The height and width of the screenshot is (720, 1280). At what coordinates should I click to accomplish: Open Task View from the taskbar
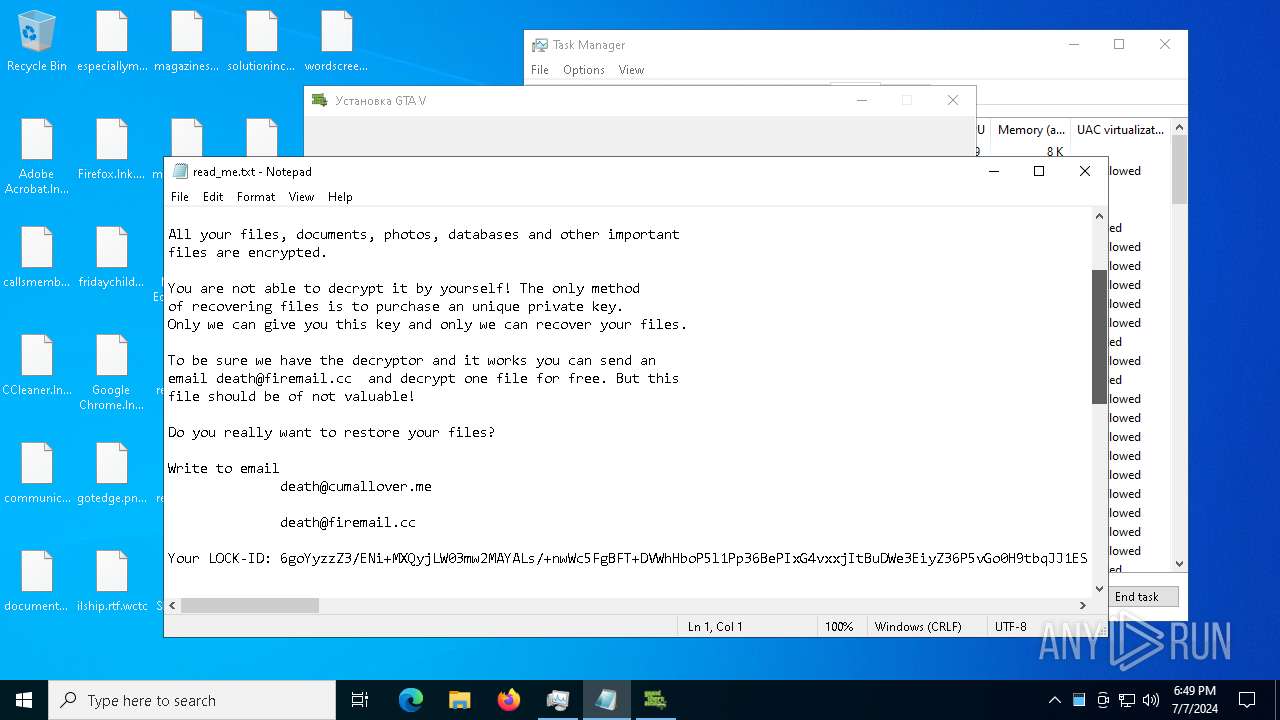click(360, 700)
